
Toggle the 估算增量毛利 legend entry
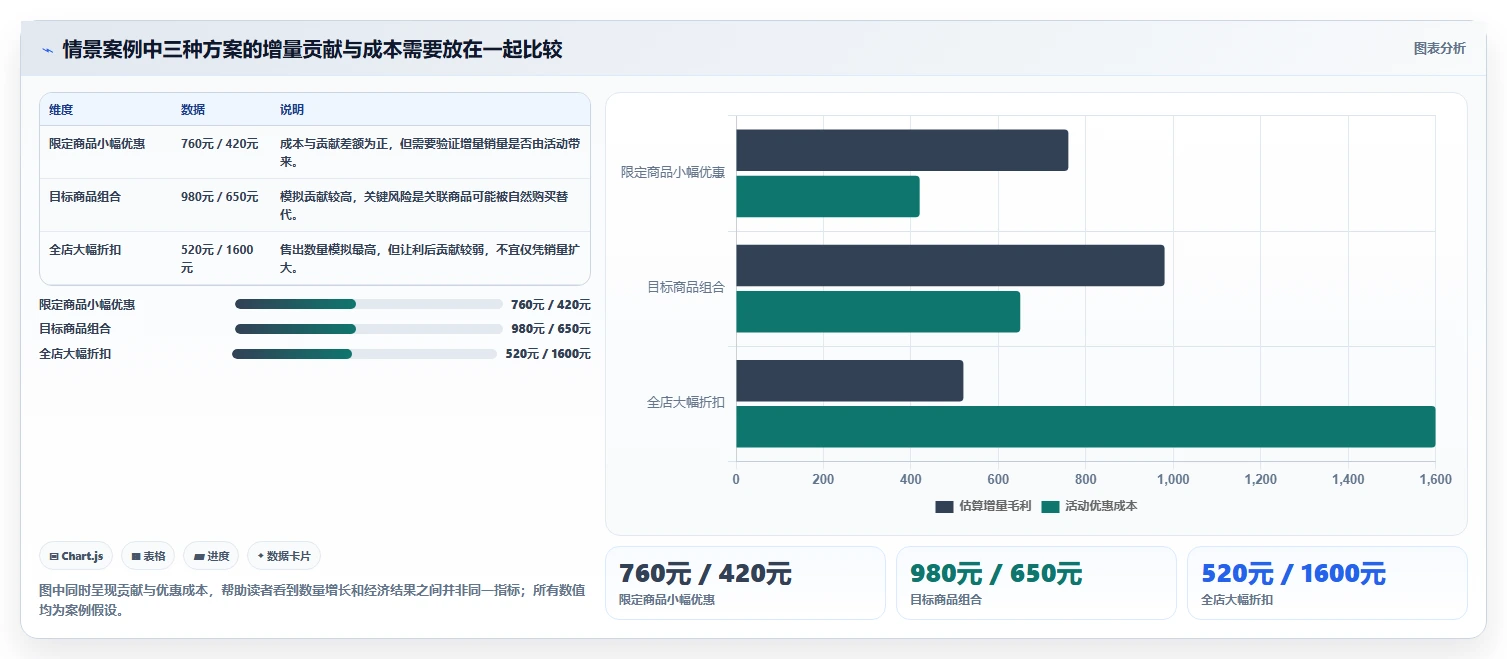pos(983,506)
